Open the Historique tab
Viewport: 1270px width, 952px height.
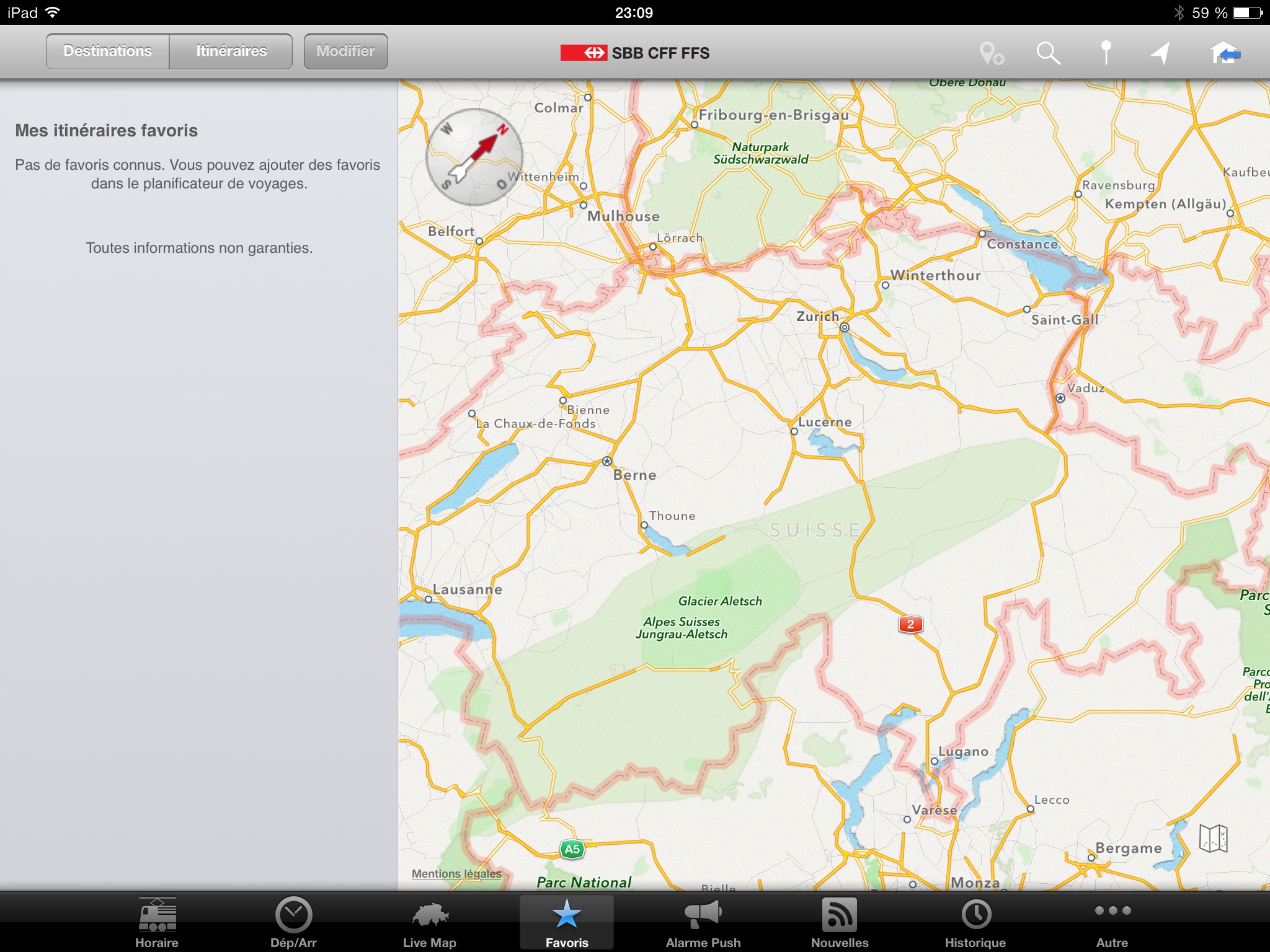click(x=975, y=922)
